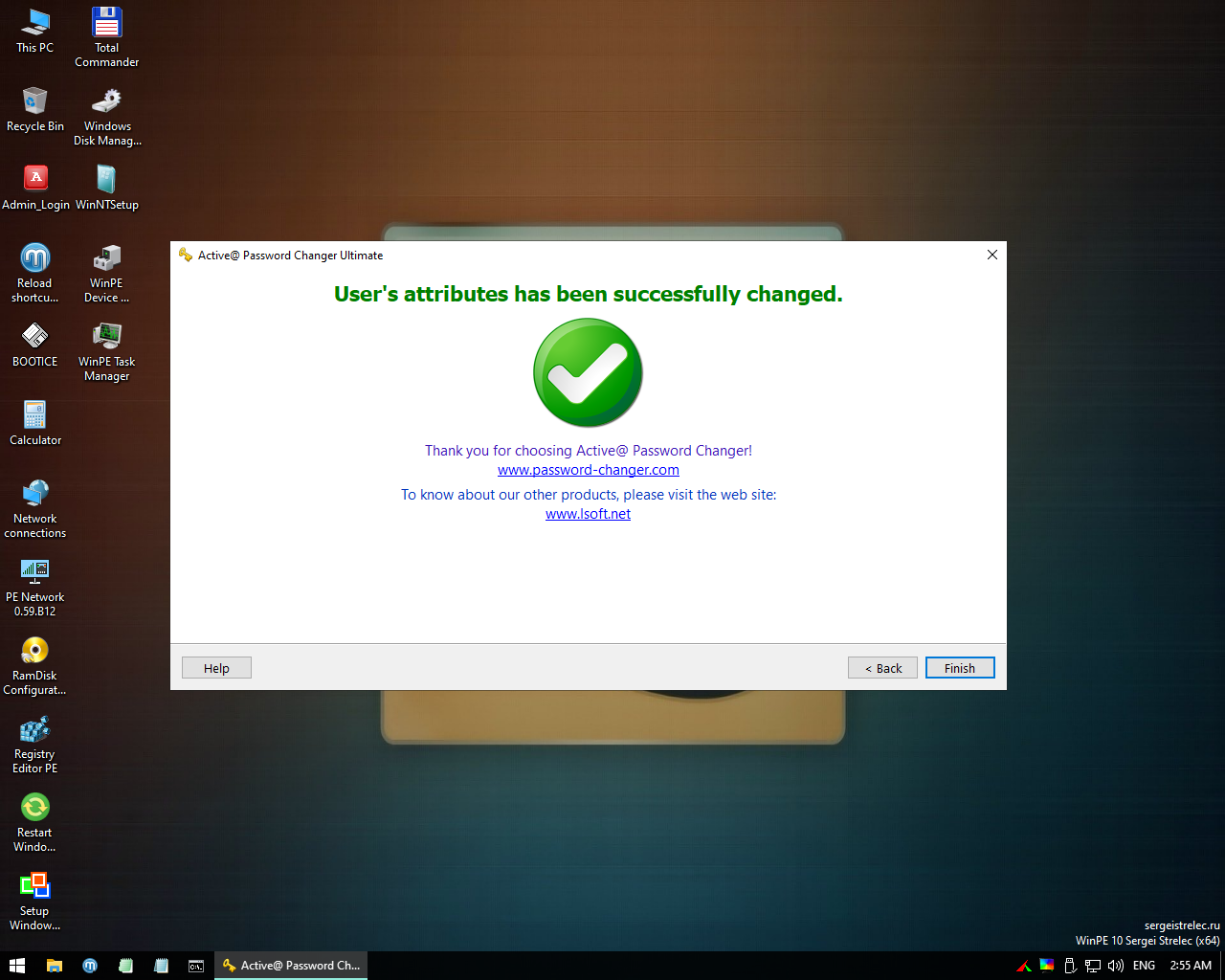The image size is (1225, 980).
Task: Select Restart Windows desktop icon
Action: tap(35, 822)
